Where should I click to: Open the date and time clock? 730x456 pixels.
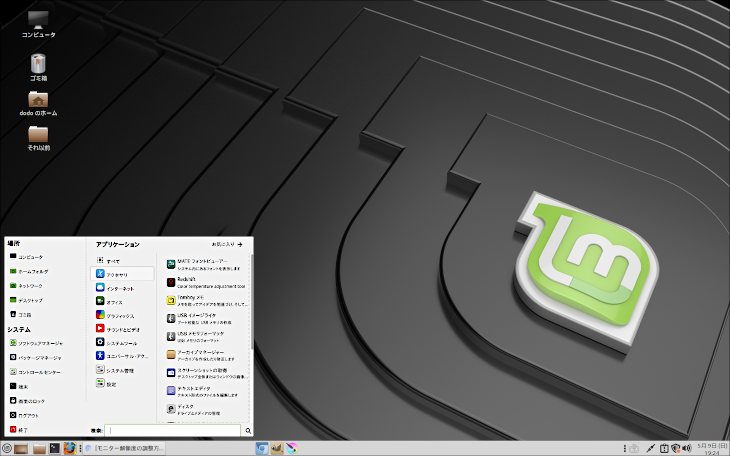point(712,449)
